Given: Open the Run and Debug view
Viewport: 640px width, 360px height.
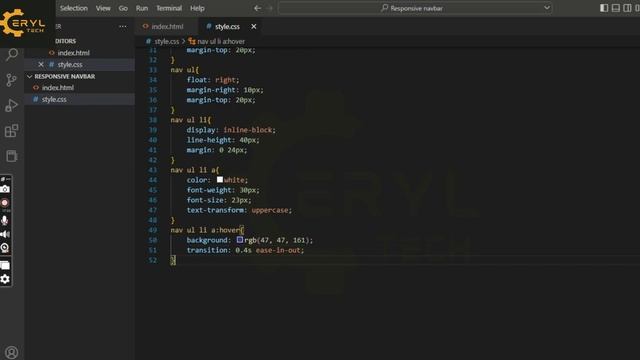Looking at the screenshot, I should 12,105.
